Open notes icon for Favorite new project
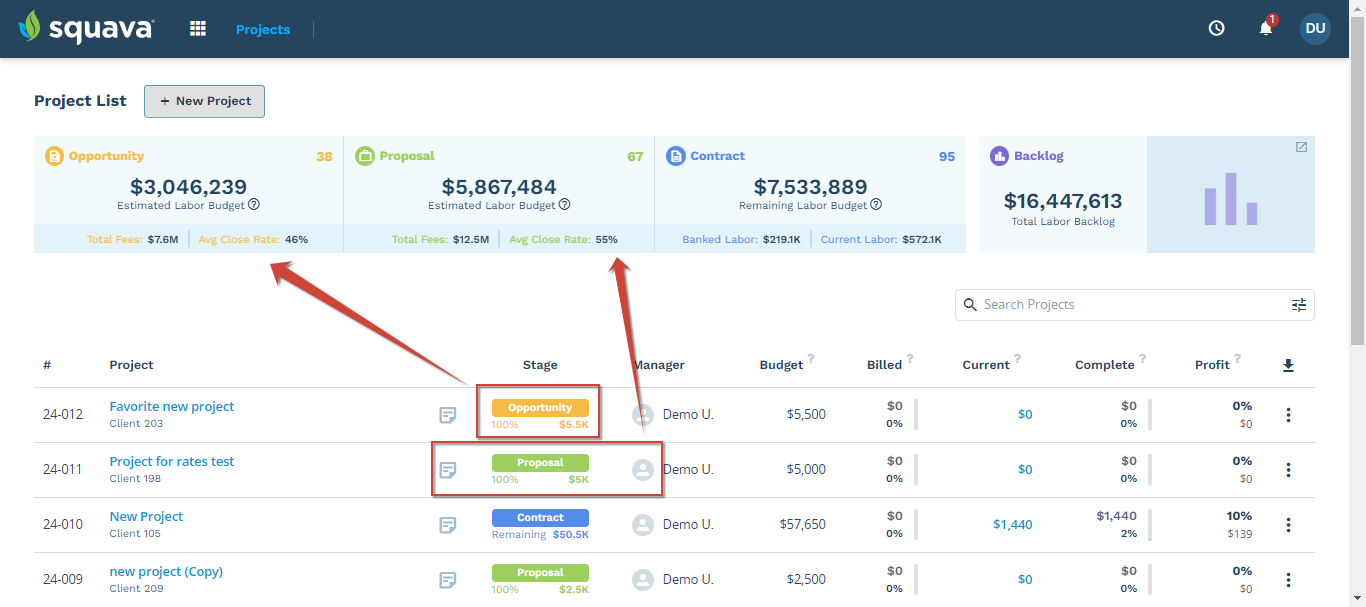 447,413
